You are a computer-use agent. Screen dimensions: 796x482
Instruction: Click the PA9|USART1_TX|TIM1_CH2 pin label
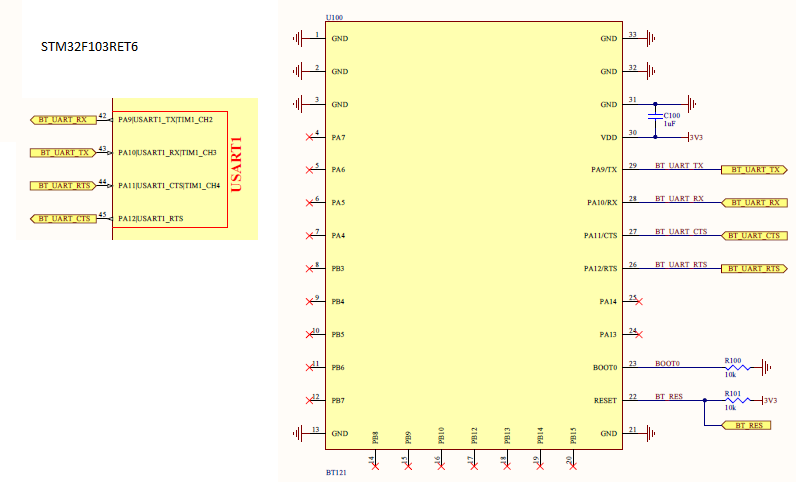(165, 120)
